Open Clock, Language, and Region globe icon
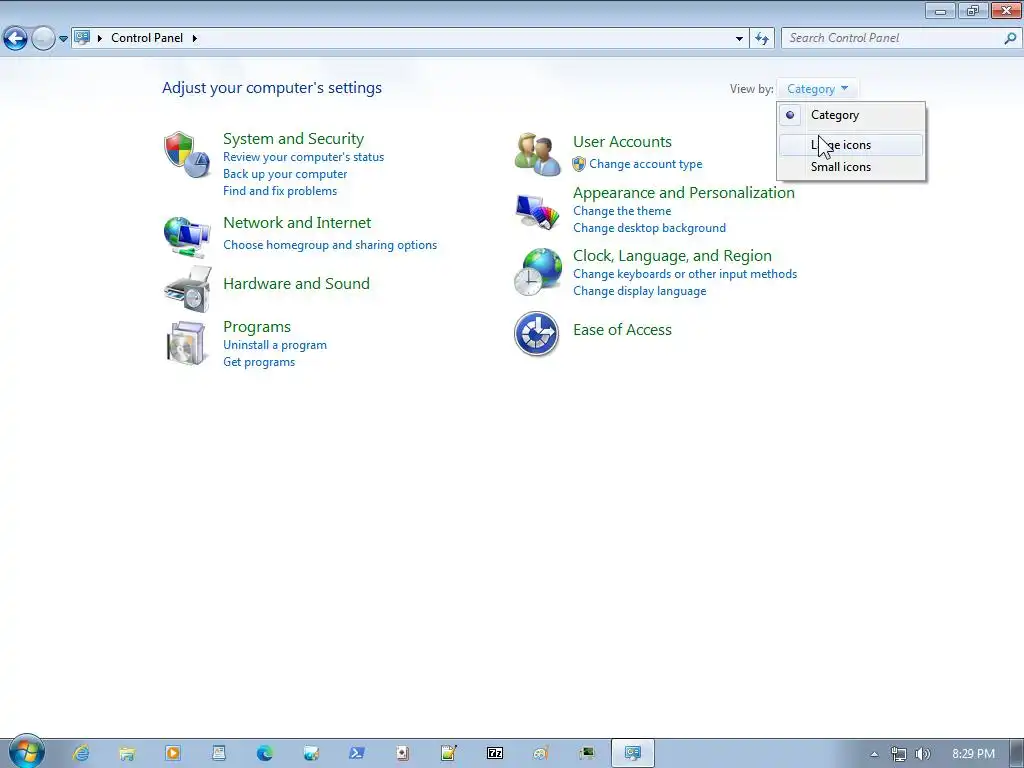Viewport: 1024px width, 768px height. 537,272
